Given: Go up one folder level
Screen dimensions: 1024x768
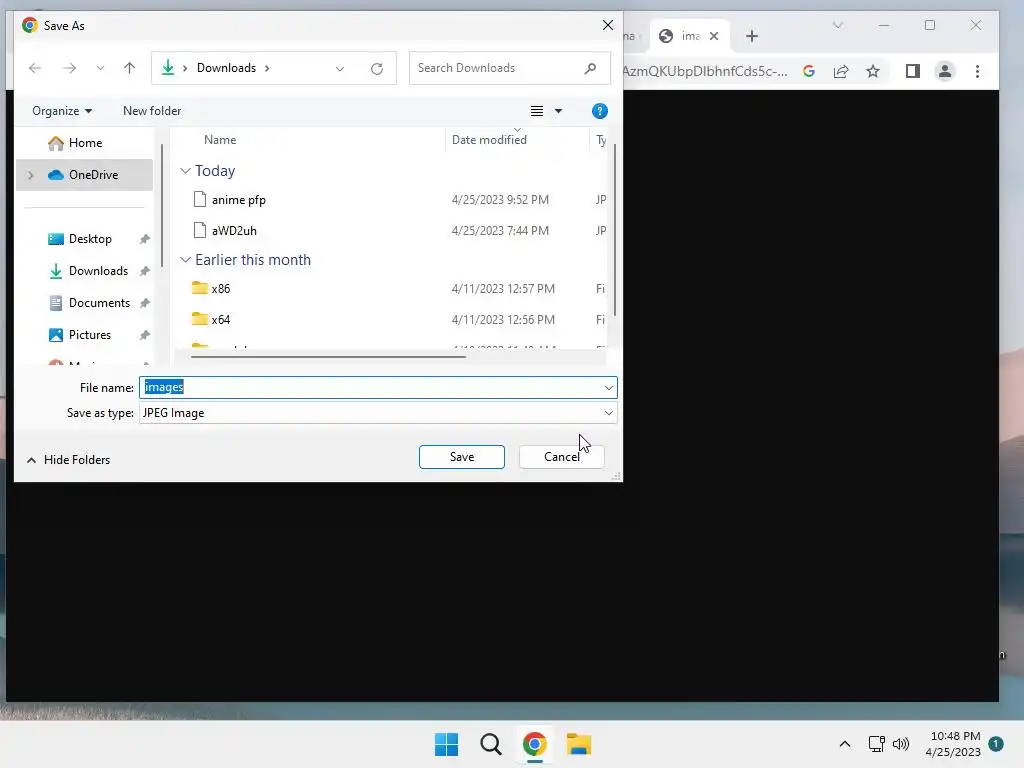Looking at the screenshot, I should click(x=129, y=68).
